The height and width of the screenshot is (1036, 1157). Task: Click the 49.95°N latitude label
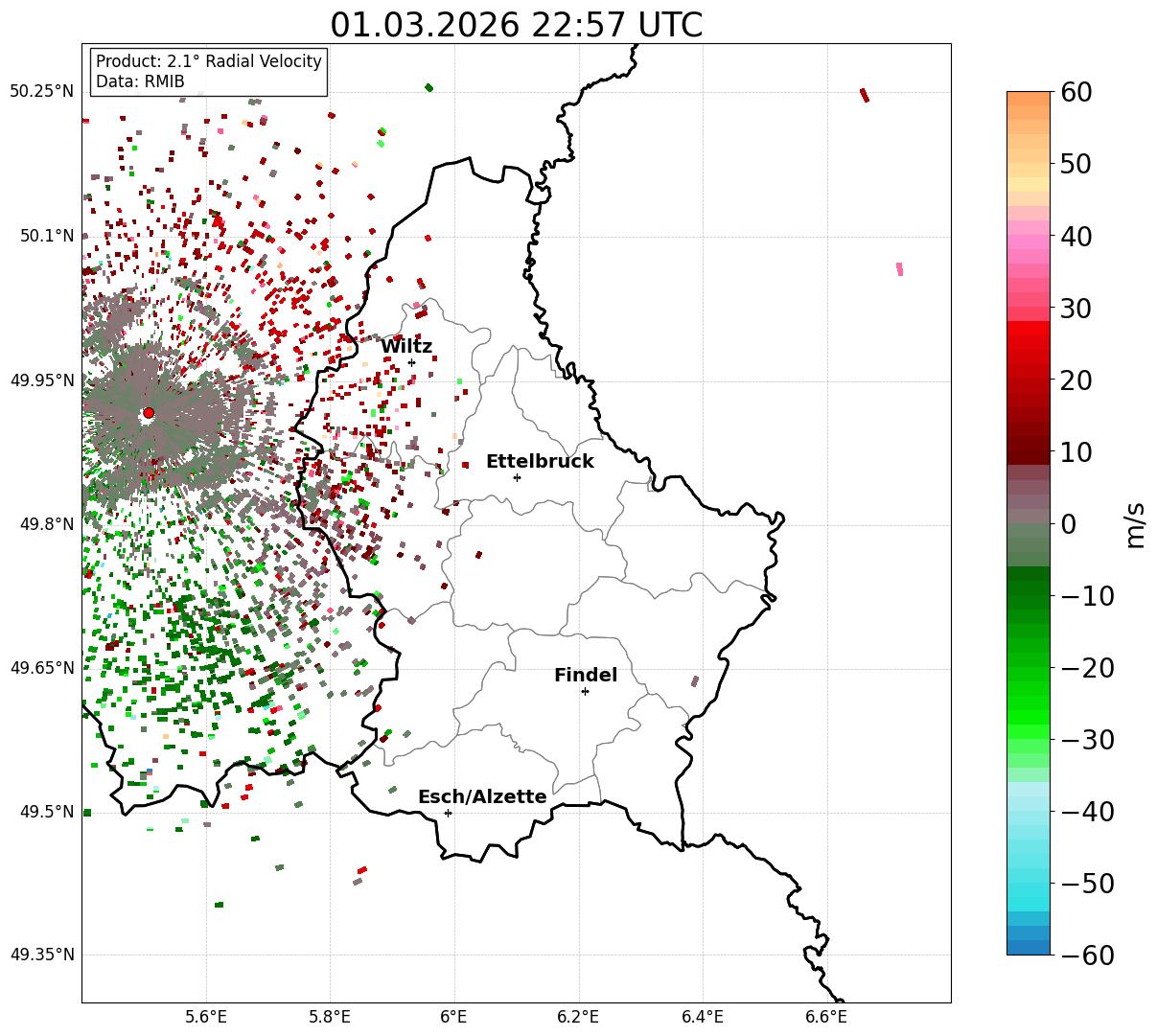41,380
